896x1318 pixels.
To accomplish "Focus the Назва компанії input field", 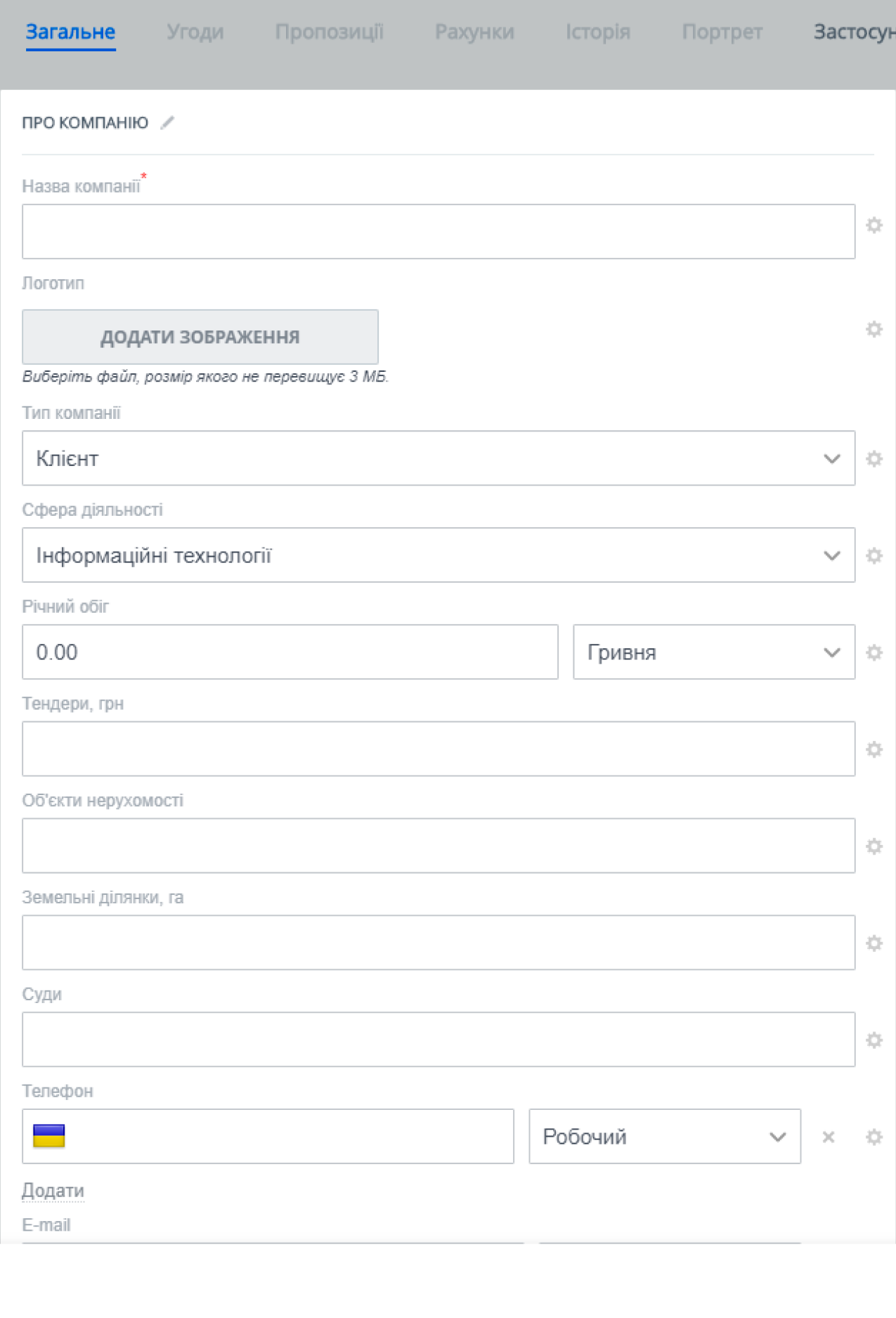I will (438, 232).
